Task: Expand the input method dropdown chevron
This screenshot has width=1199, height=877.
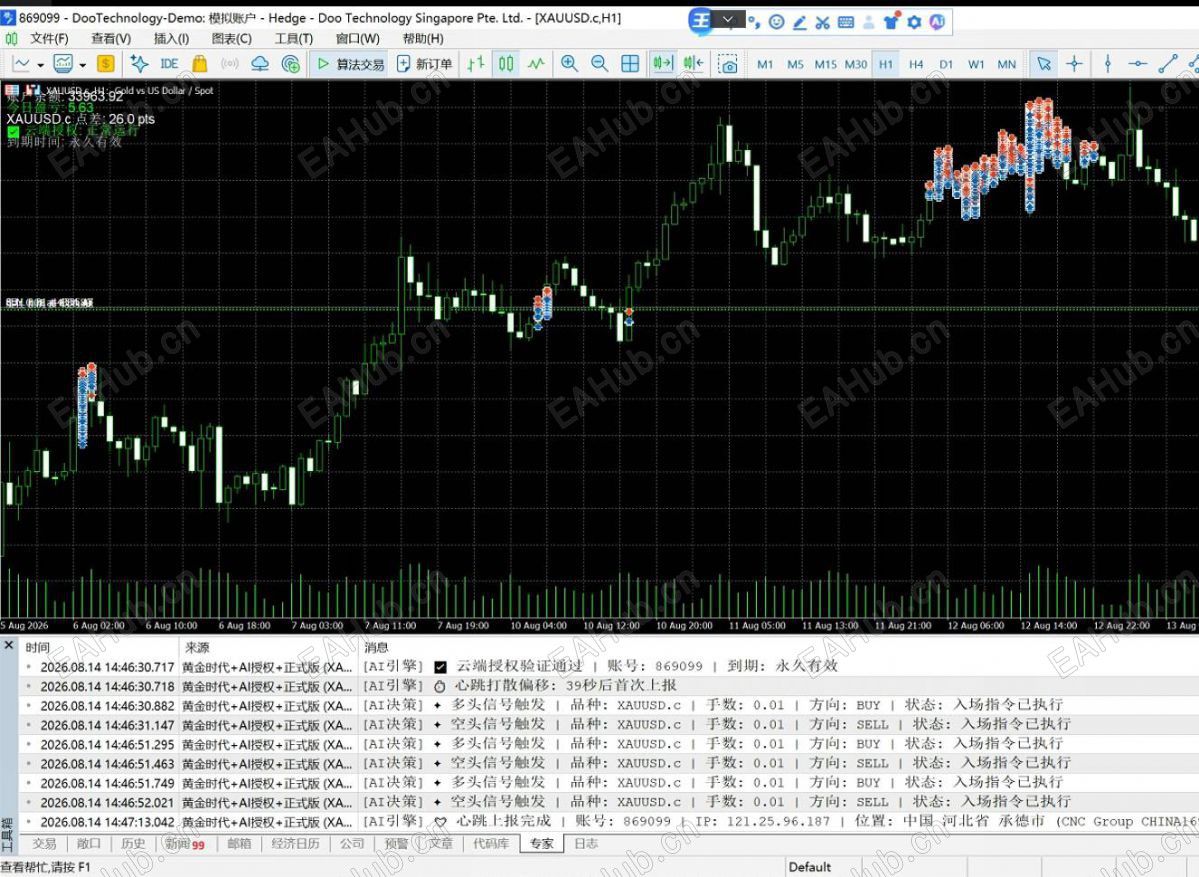Action: point(728,21)
